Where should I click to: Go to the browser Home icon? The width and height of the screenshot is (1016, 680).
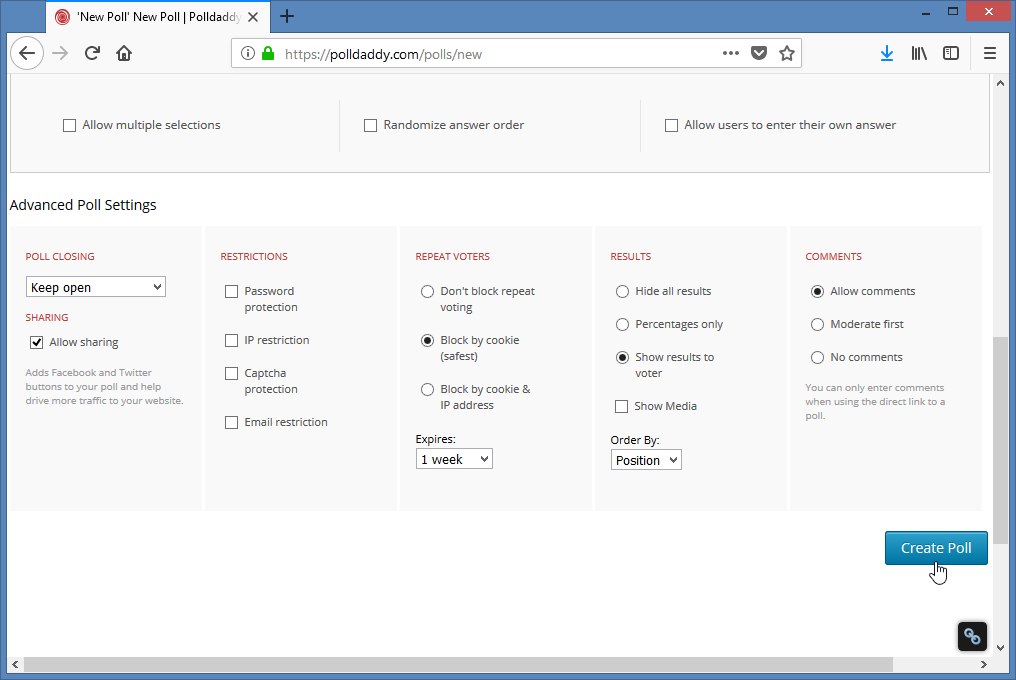pyautogui.click(x=124, y=54)
